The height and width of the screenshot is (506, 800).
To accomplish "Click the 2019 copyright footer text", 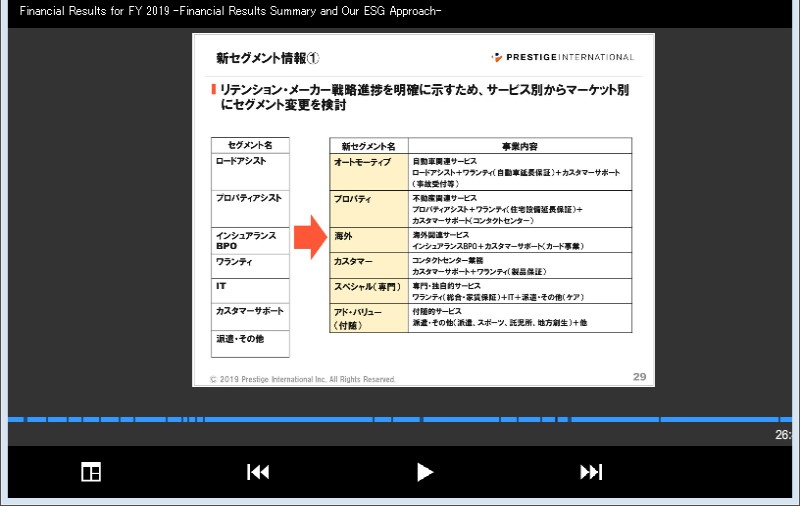I will point(303,380).
